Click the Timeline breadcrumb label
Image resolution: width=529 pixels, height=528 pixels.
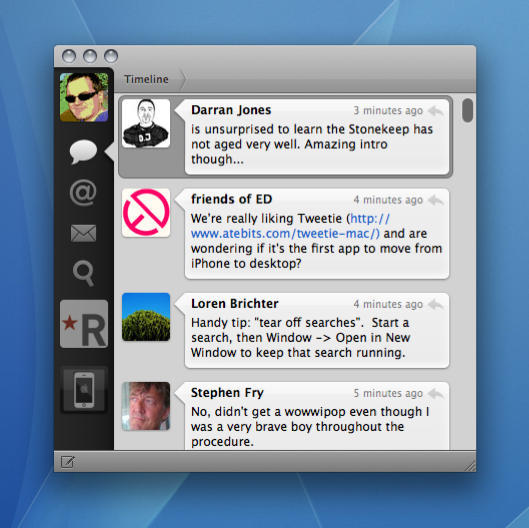click(146, 79)
